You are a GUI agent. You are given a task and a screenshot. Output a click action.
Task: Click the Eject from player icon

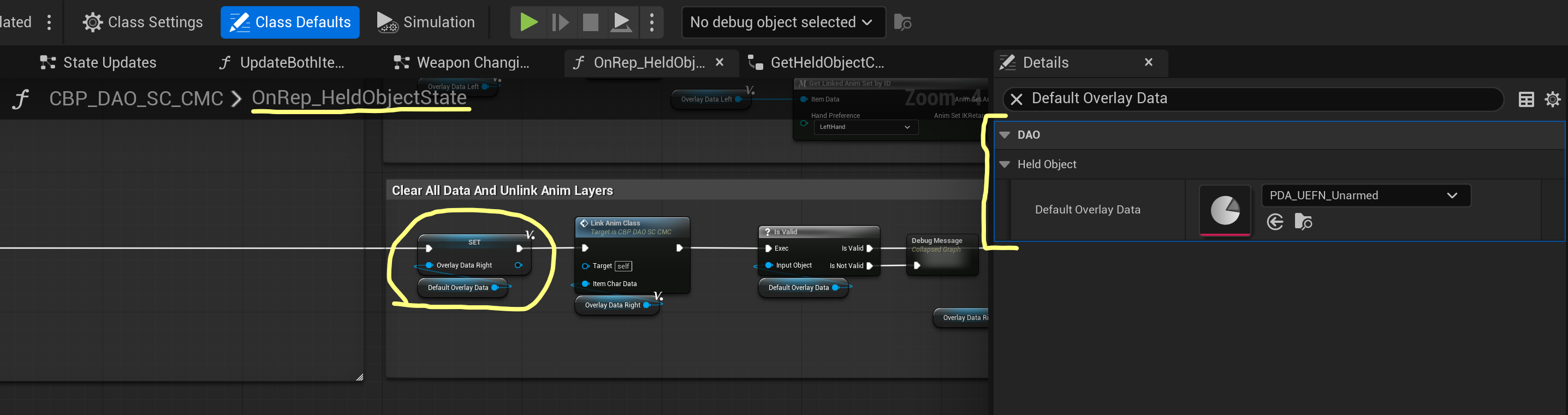point(621,22)
